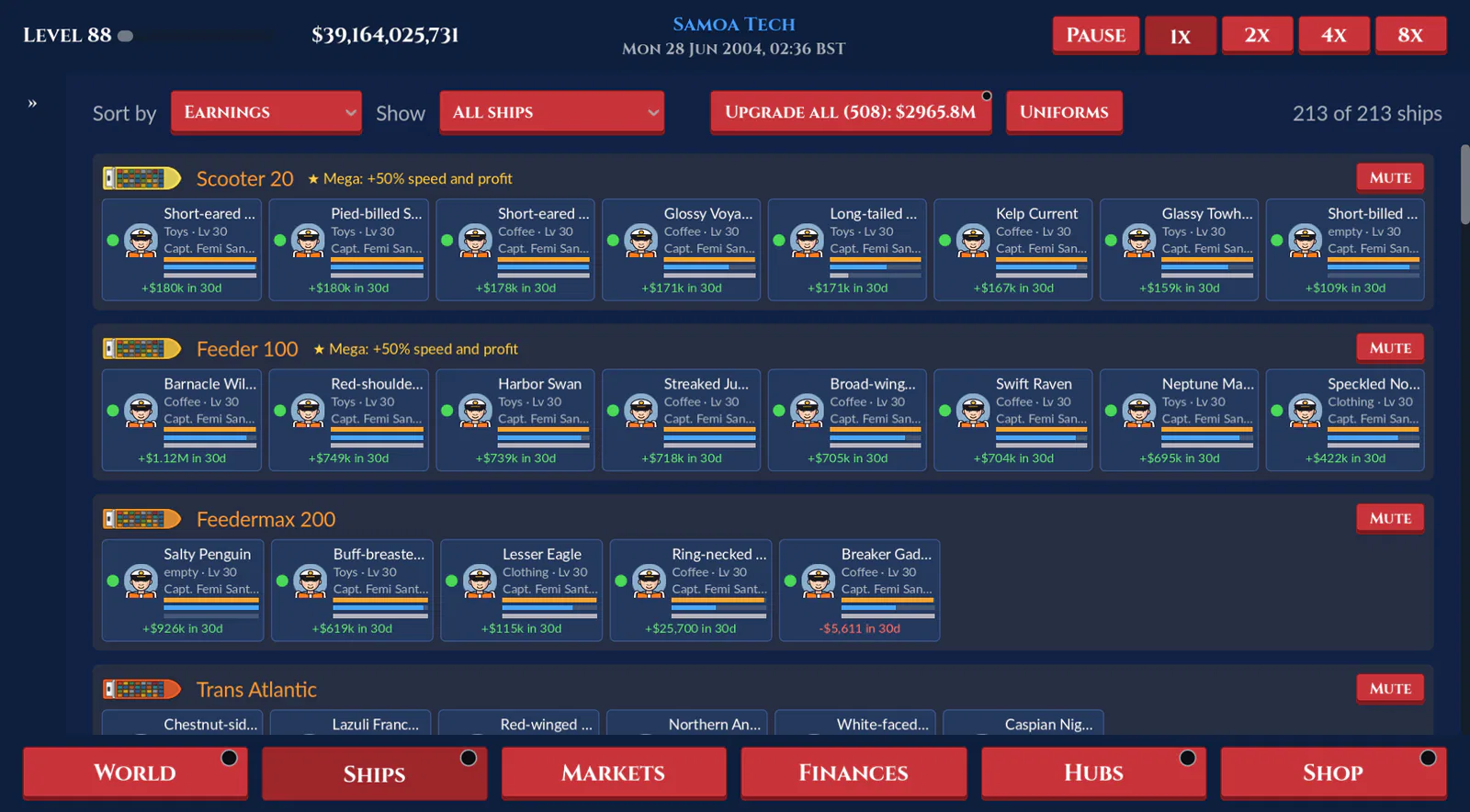Set game speed to 1x
Image resolution: width=1470 pixels, height=812 pixels.
(x=1181, y=36)
